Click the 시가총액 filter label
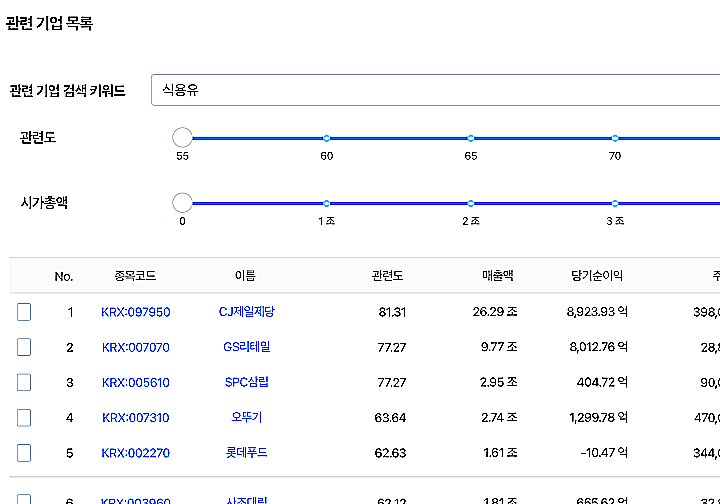Viewport: 720px width, 504px height. pyautogui.click(x=44, y=202)
